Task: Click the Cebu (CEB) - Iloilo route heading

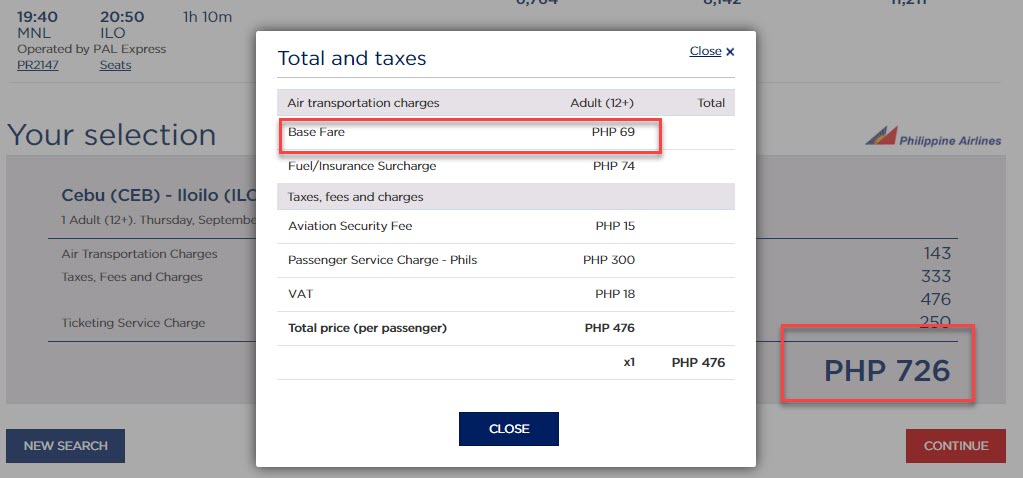Action: click(x=158, y=195)
